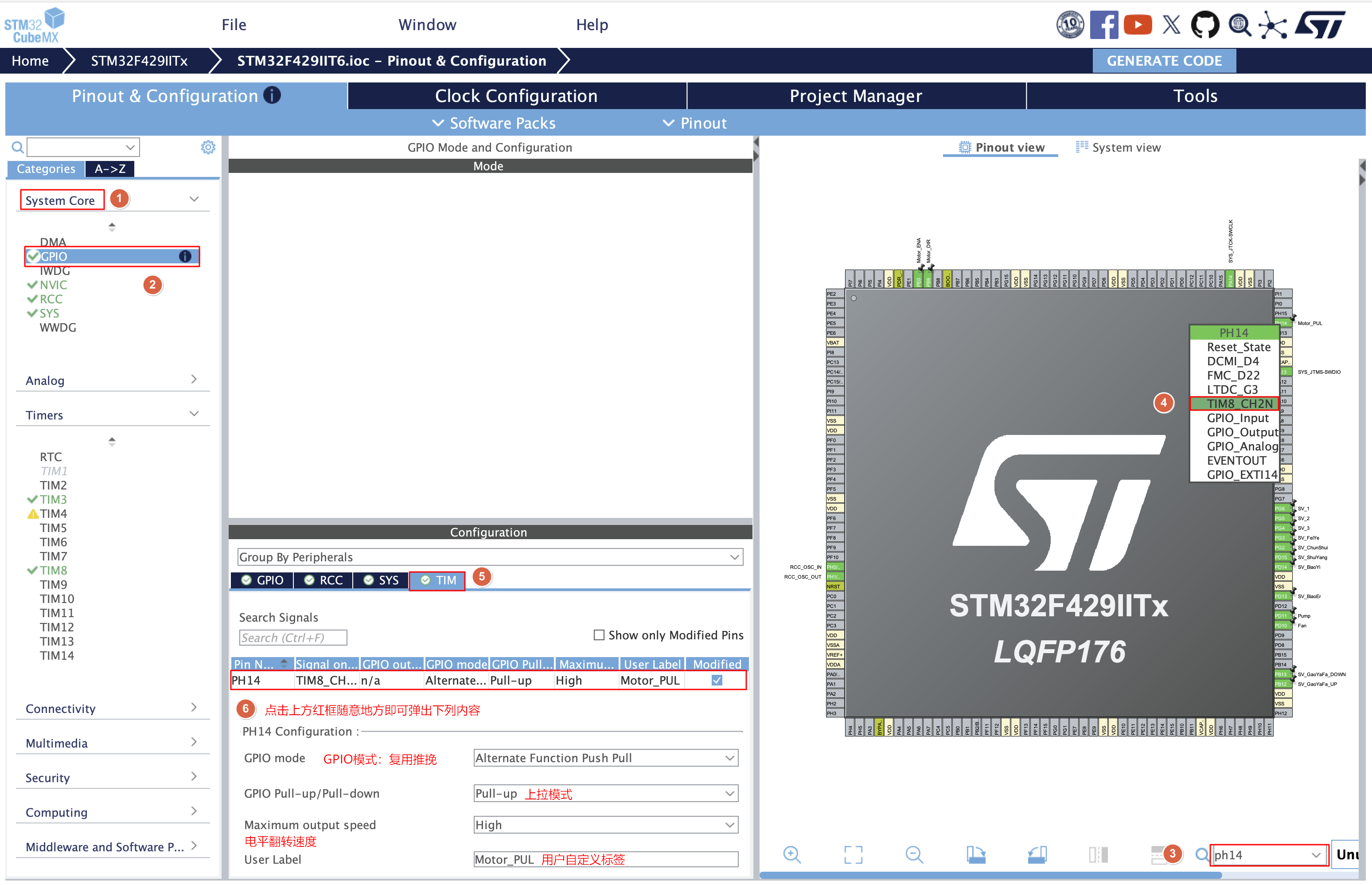
Task: Enable Show only Modified Pins checkbox
Action: [599, 635]
